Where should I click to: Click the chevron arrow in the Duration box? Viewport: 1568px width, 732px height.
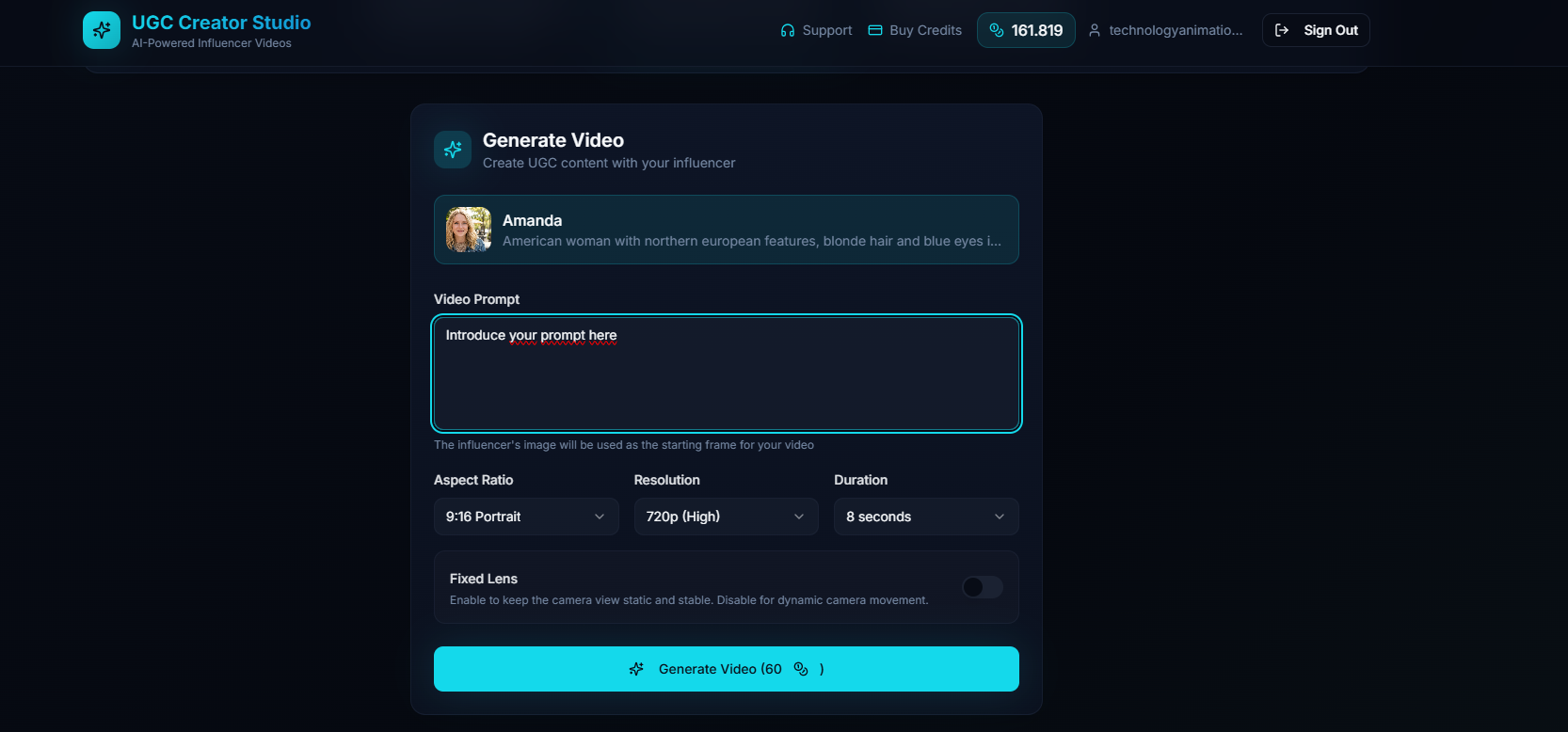1000,517
